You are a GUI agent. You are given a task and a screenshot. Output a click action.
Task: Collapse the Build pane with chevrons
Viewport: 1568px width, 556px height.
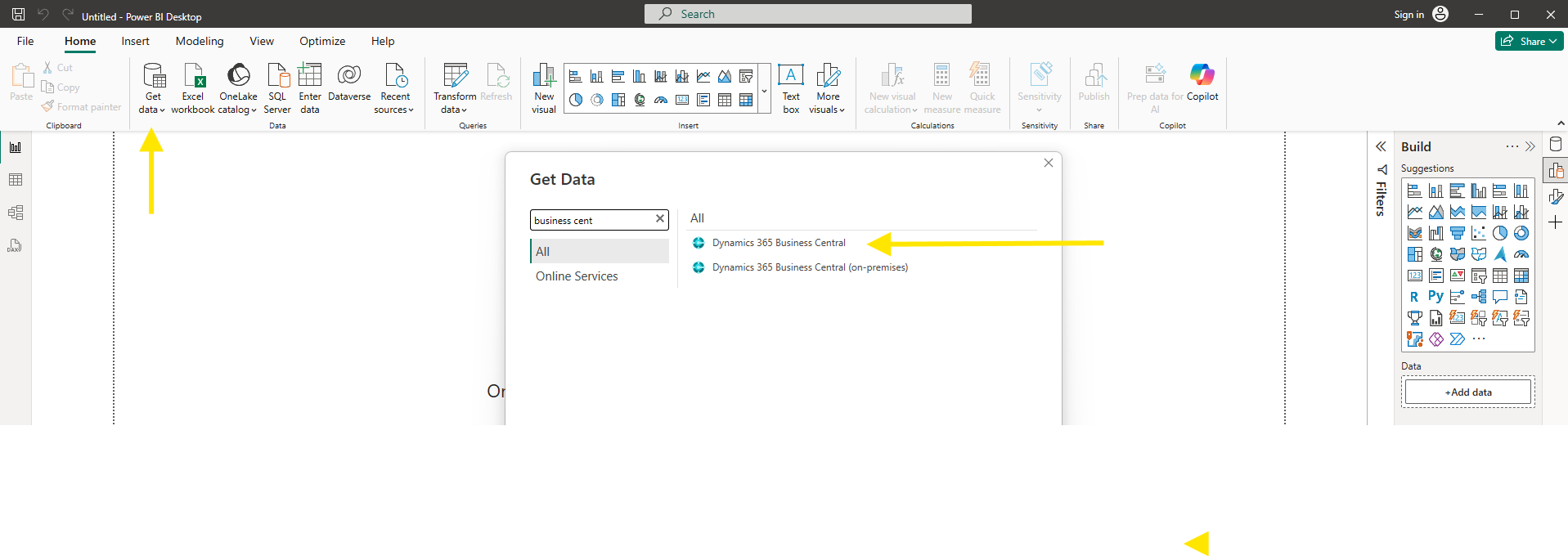coord(1530,146)
